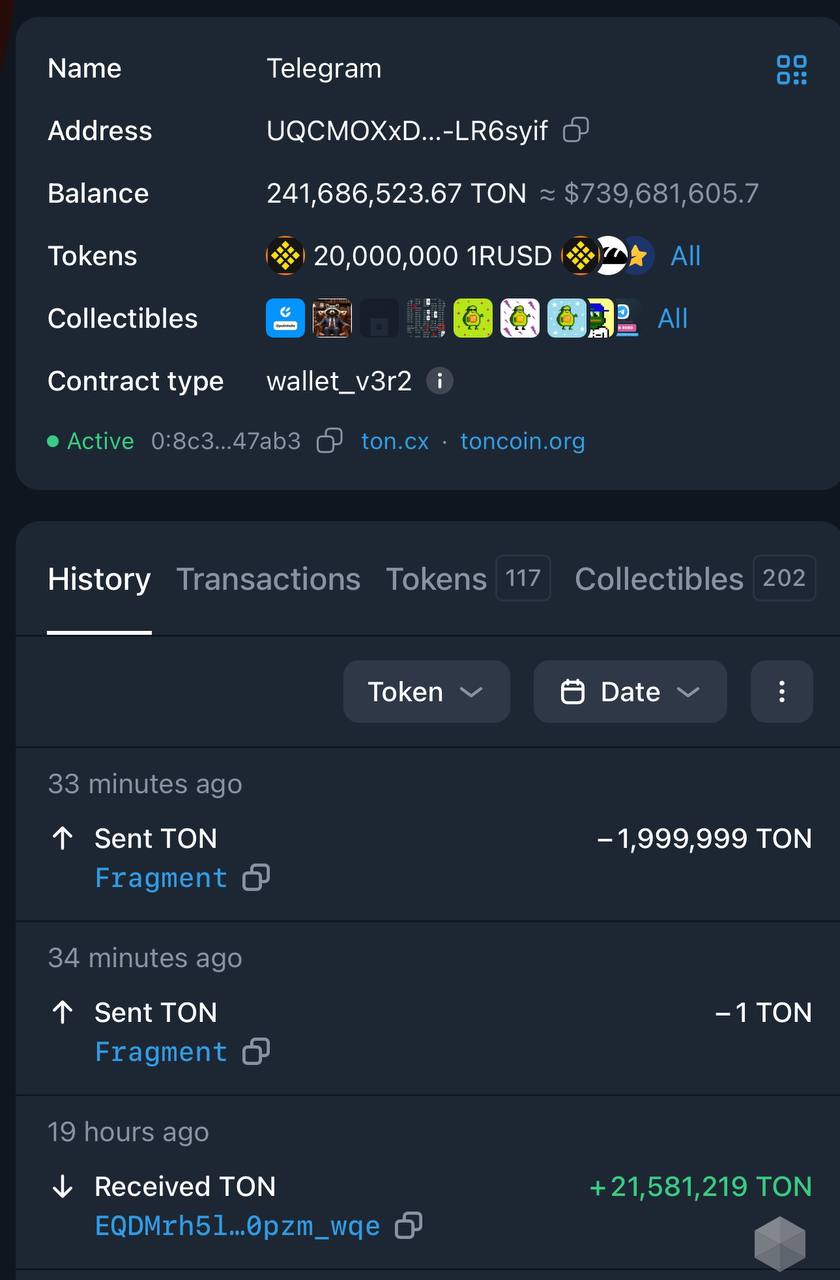Copy the Fragment address under -1,999,999 TON
This screenshot has width=840, height=1280.
(x=256, y=878)
